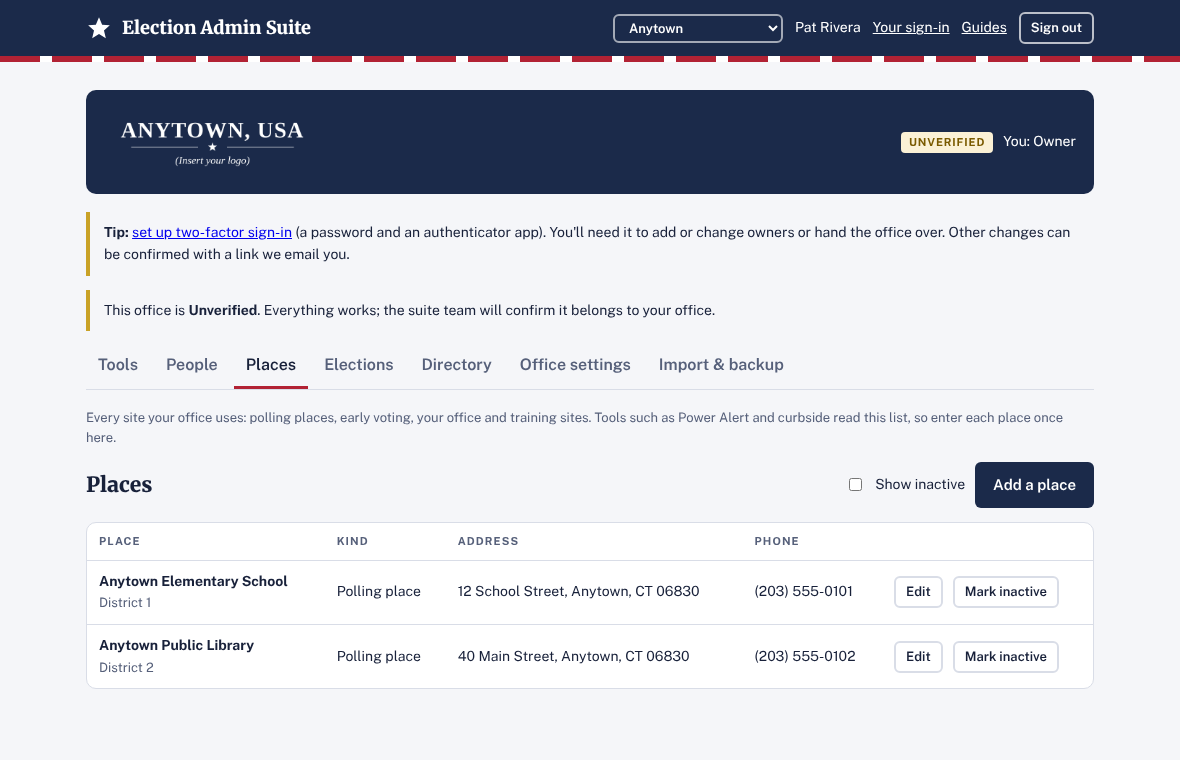Screen dimensions: 1180x760
Task: Click the PLACE column header
Action: coord(120,541)
